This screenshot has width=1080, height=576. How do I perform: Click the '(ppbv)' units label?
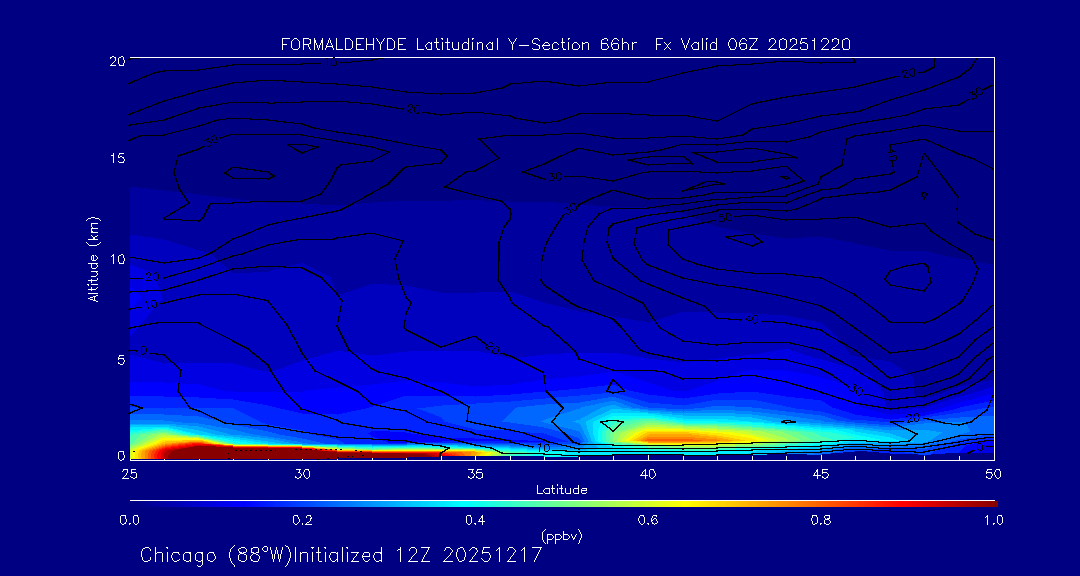coord(562,535)
